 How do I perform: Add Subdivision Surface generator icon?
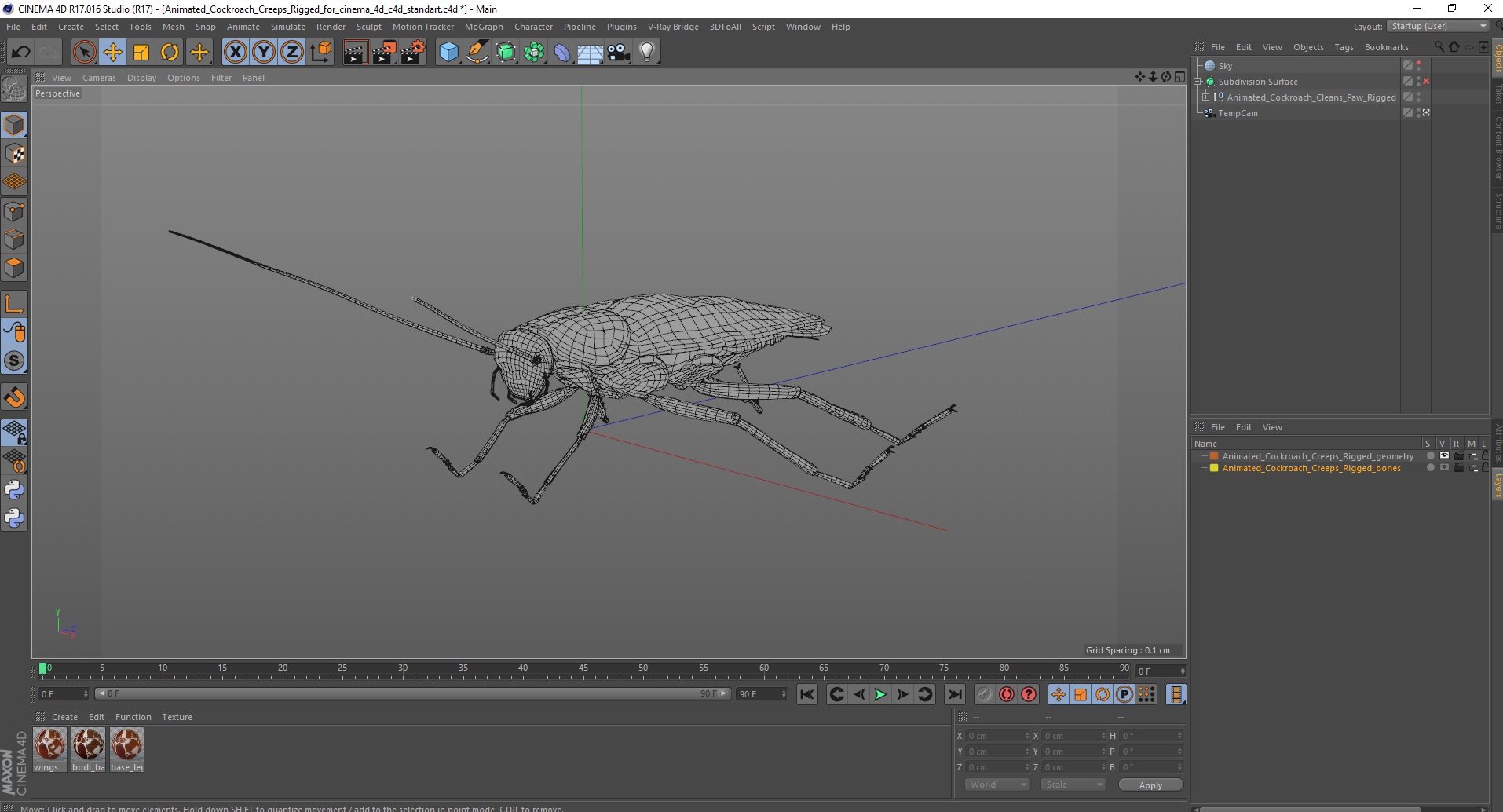pos(506,53)
